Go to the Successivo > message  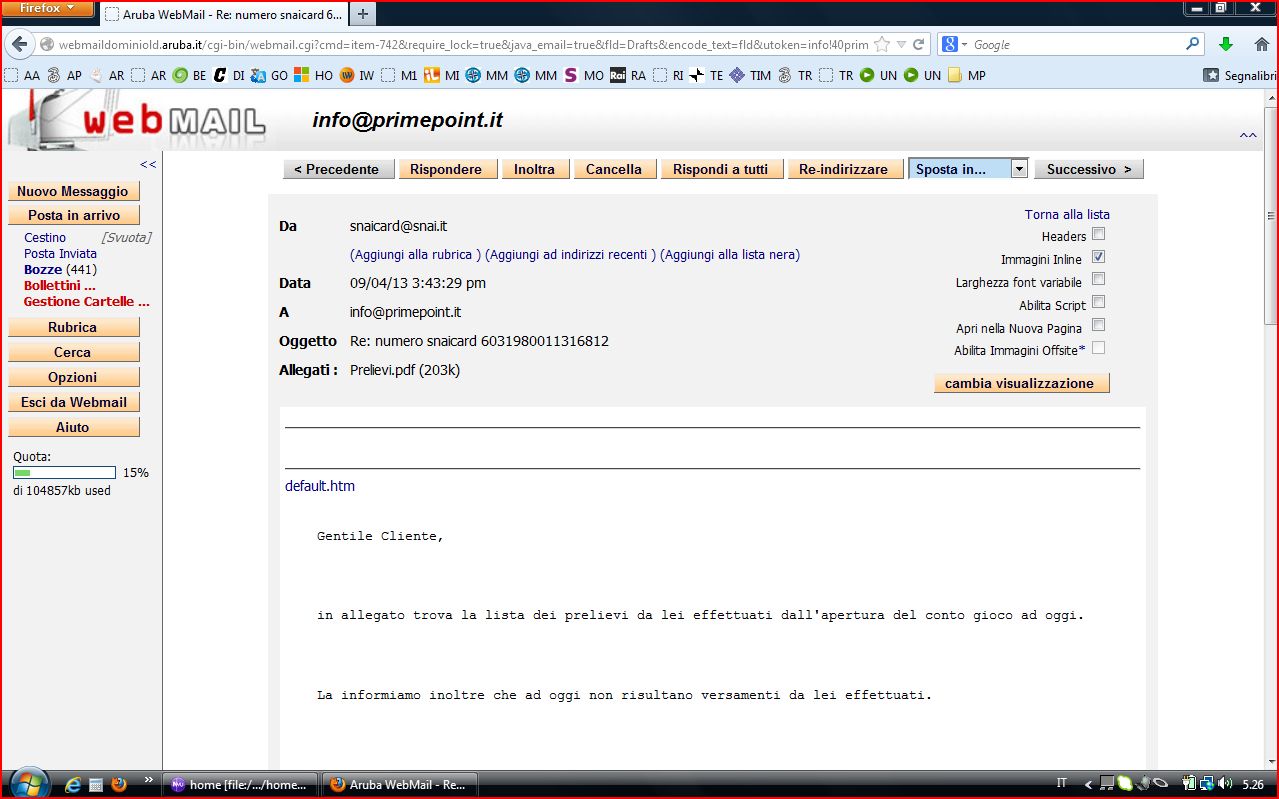click(1088, 169)
